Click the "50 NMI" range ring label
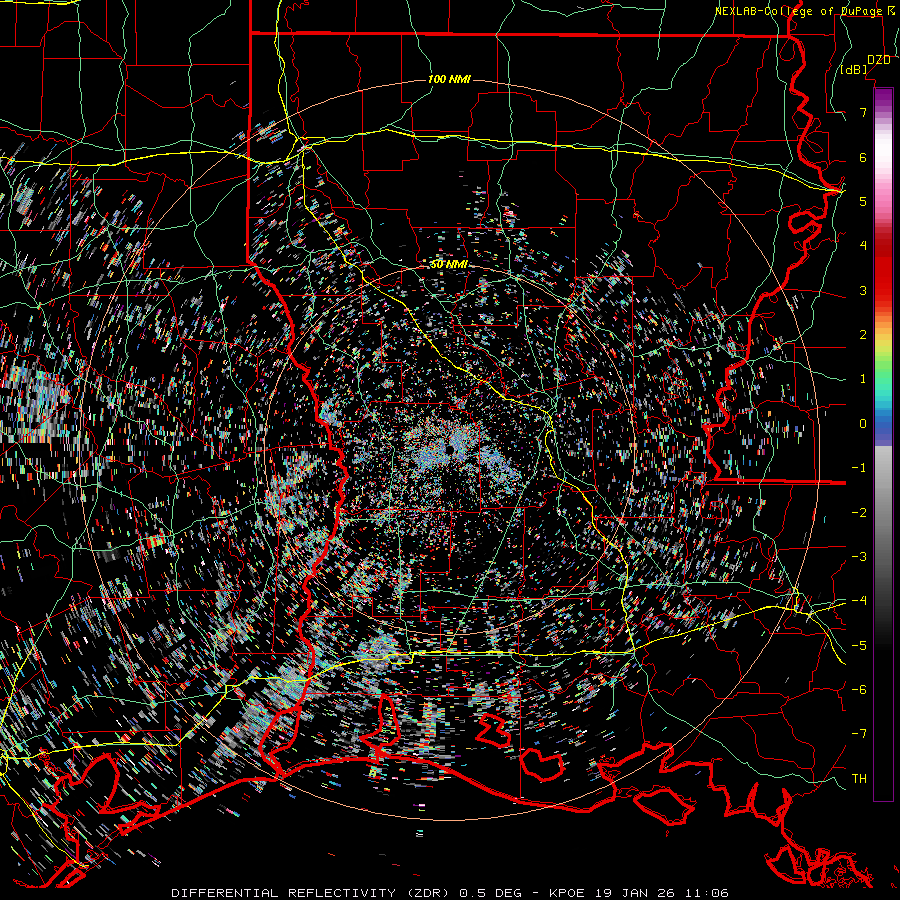This screenshot has height=900, width=900. [x=449, y=264]
